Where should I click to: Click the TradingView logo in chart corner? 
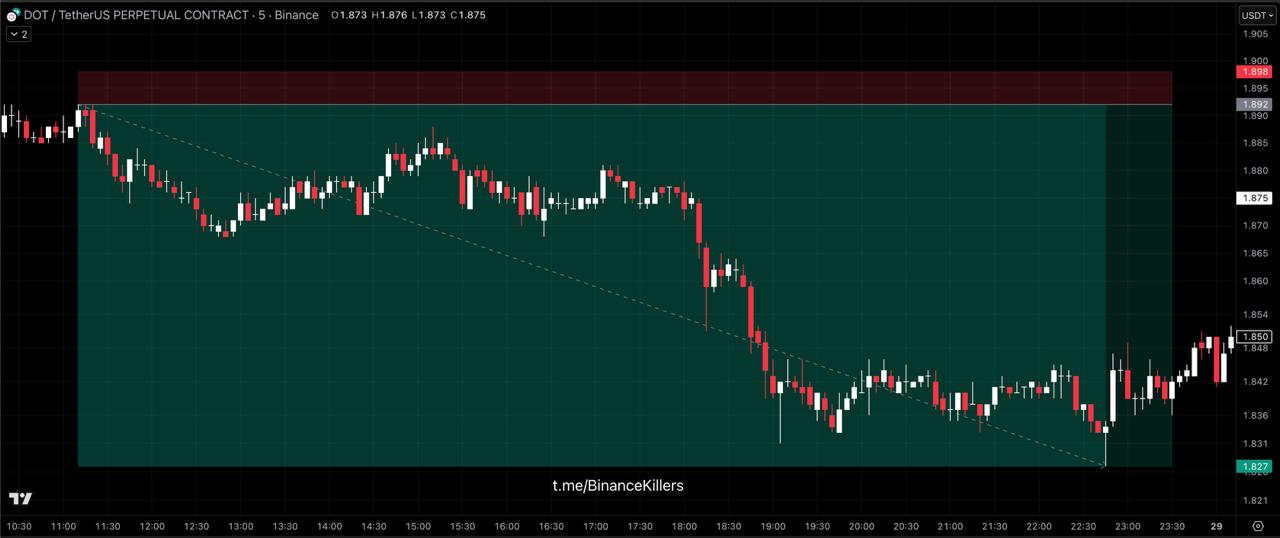click(x=20, y=498)
